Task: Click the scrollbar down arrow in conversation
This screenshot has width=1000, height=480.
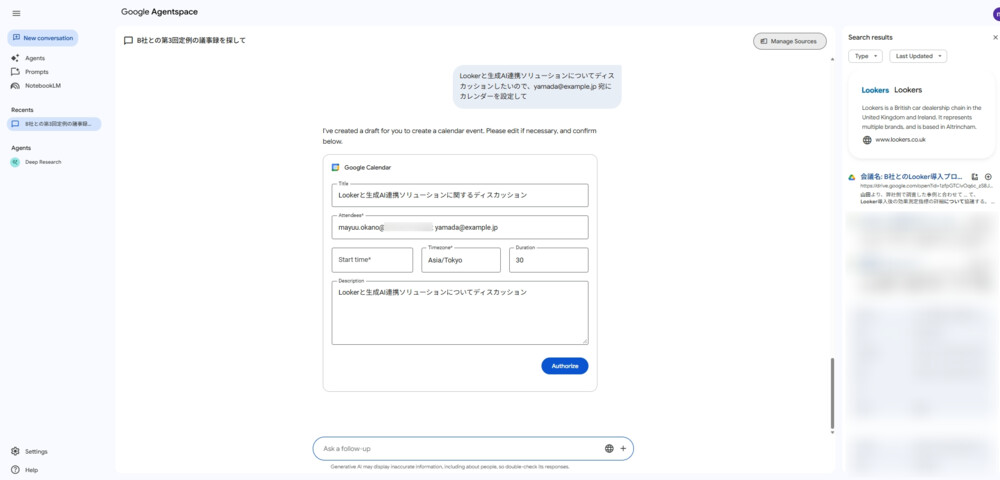Action: [x=832, y=433]
